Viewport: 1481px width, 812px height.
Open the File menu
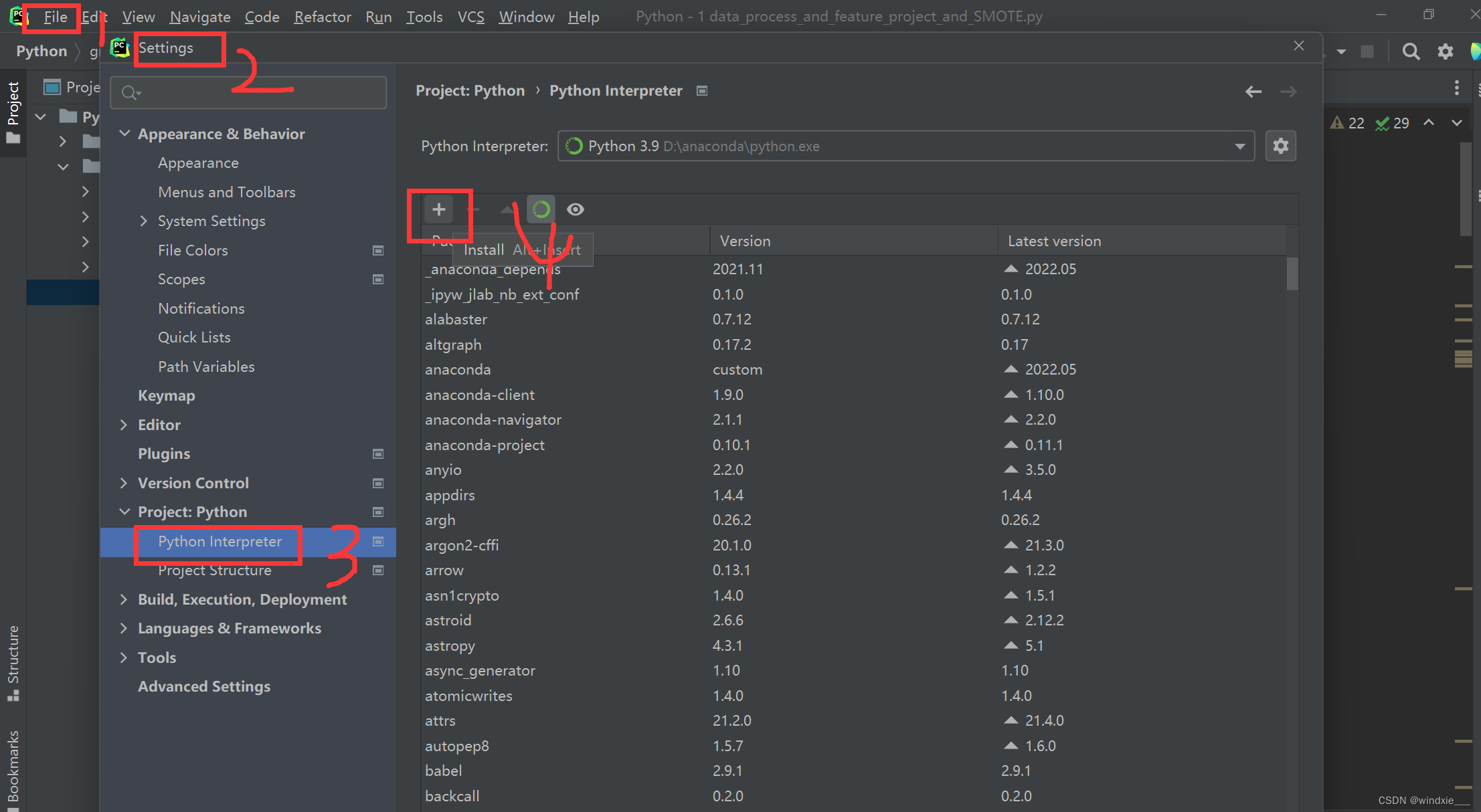point(56,17)
